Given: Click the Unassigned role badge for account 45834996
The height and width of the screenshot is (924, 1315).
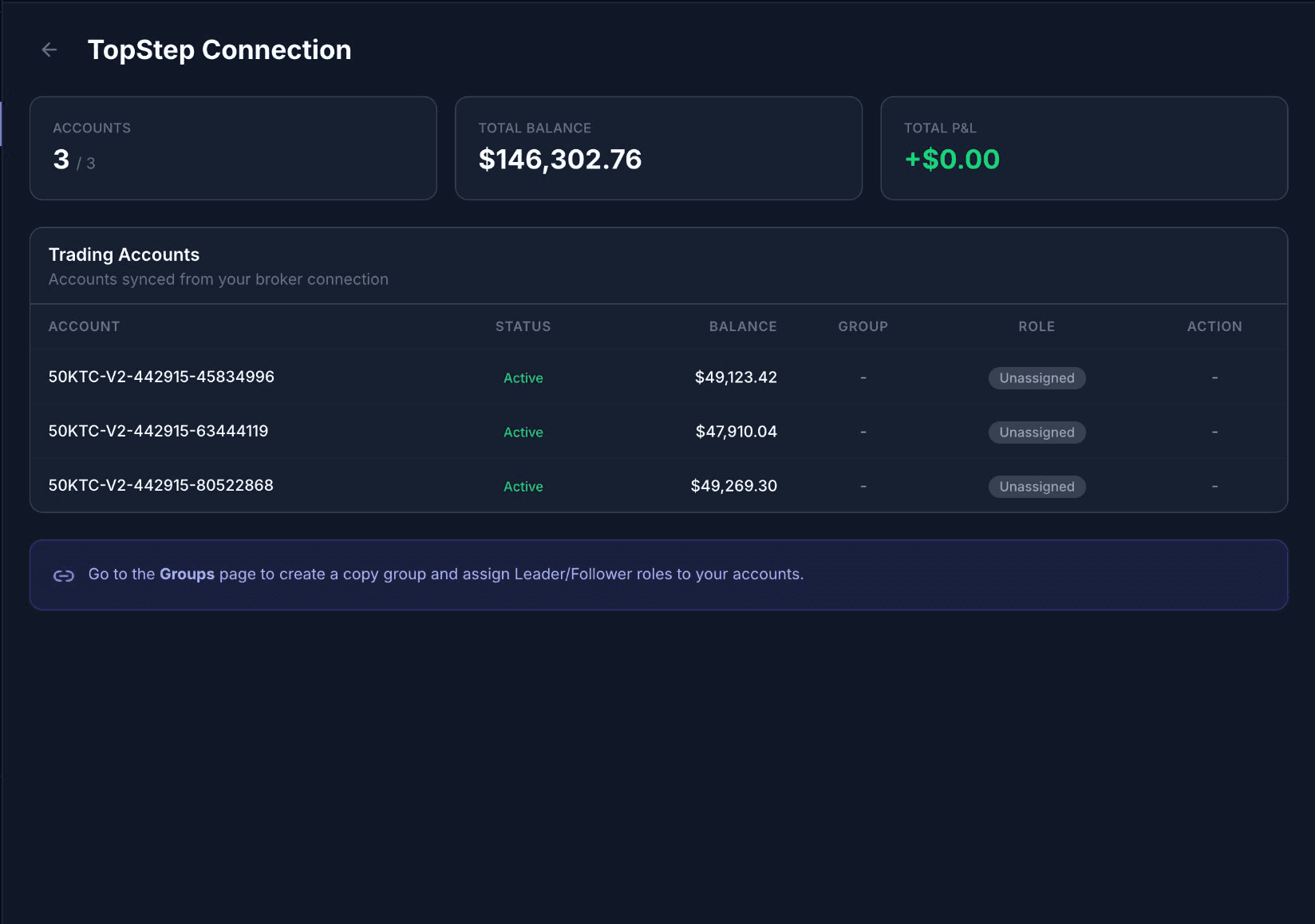Looking at the screenshot, I should coord(1037,377).
